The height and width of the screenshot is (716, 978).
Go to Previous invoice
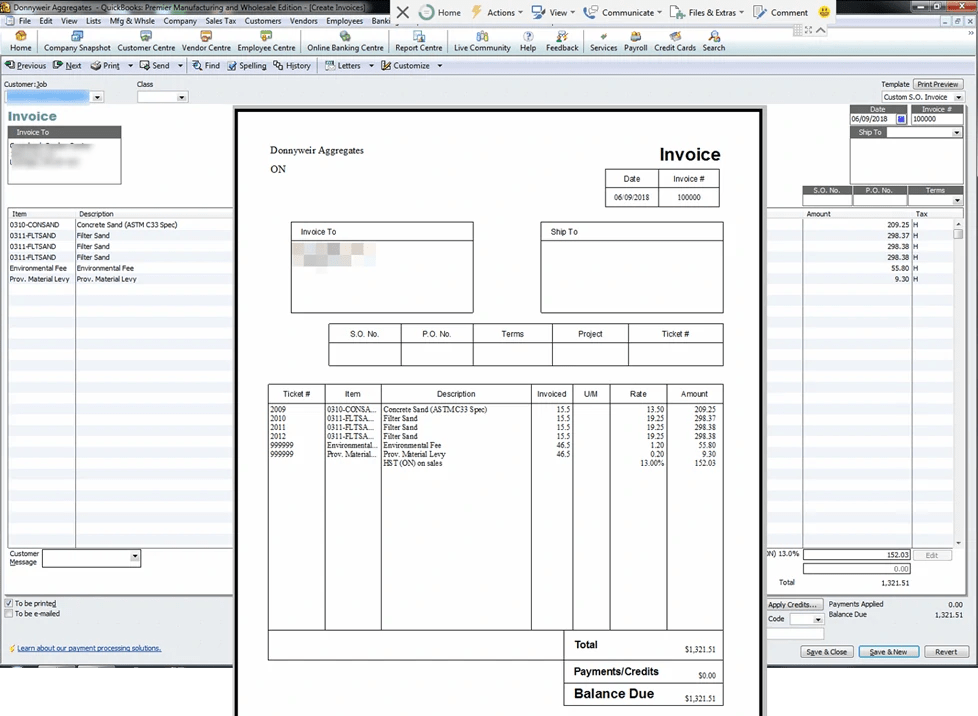coord(26,65)
